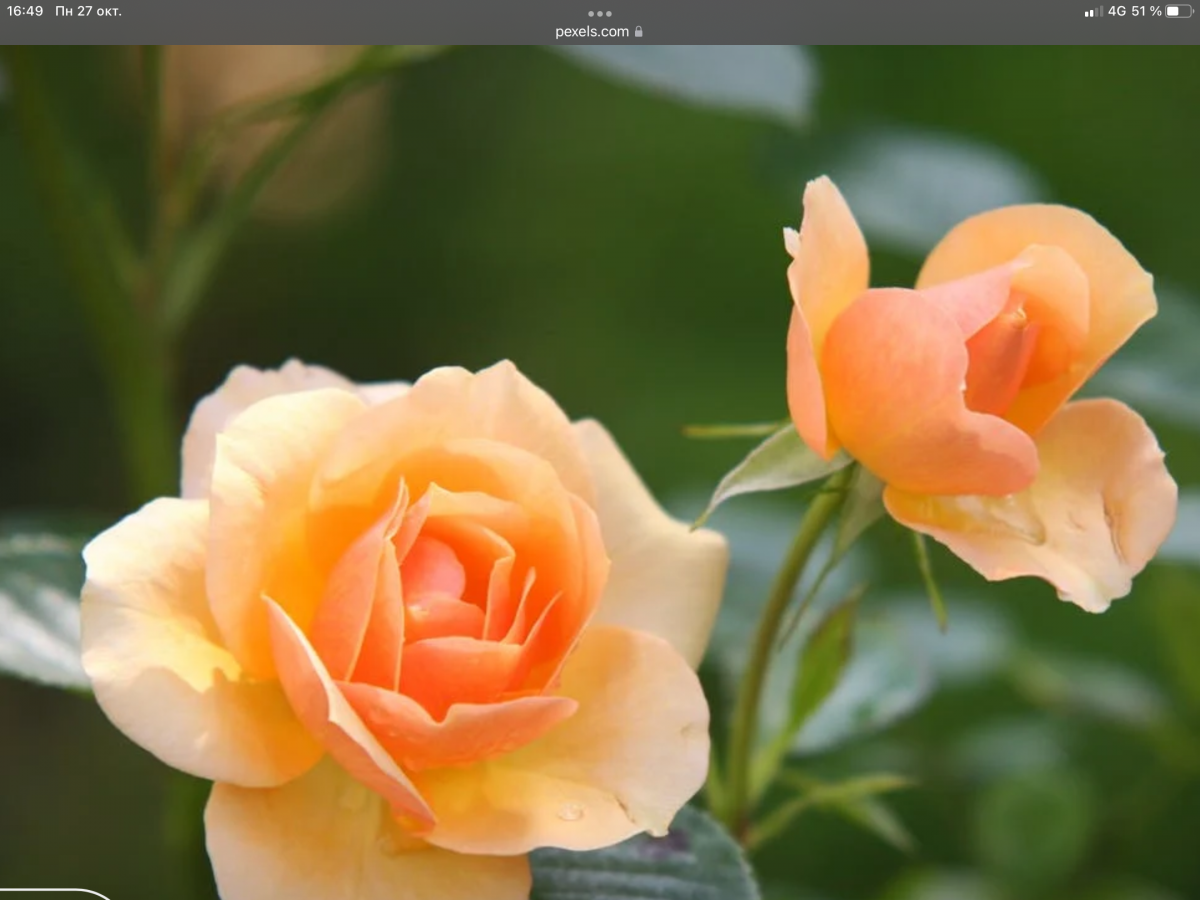Tap the three-dot multitasking icon
Screen dimensions: 1200x900
click(x=599, y=13)
